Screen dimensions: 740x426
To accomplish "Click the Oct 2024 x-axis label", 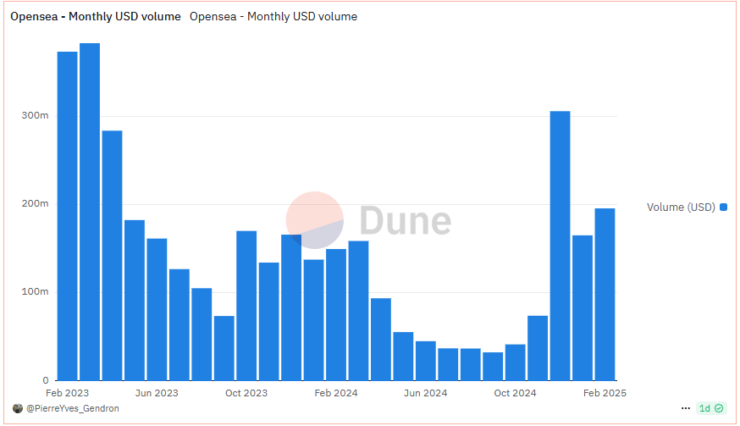I will tap(515, 393).
